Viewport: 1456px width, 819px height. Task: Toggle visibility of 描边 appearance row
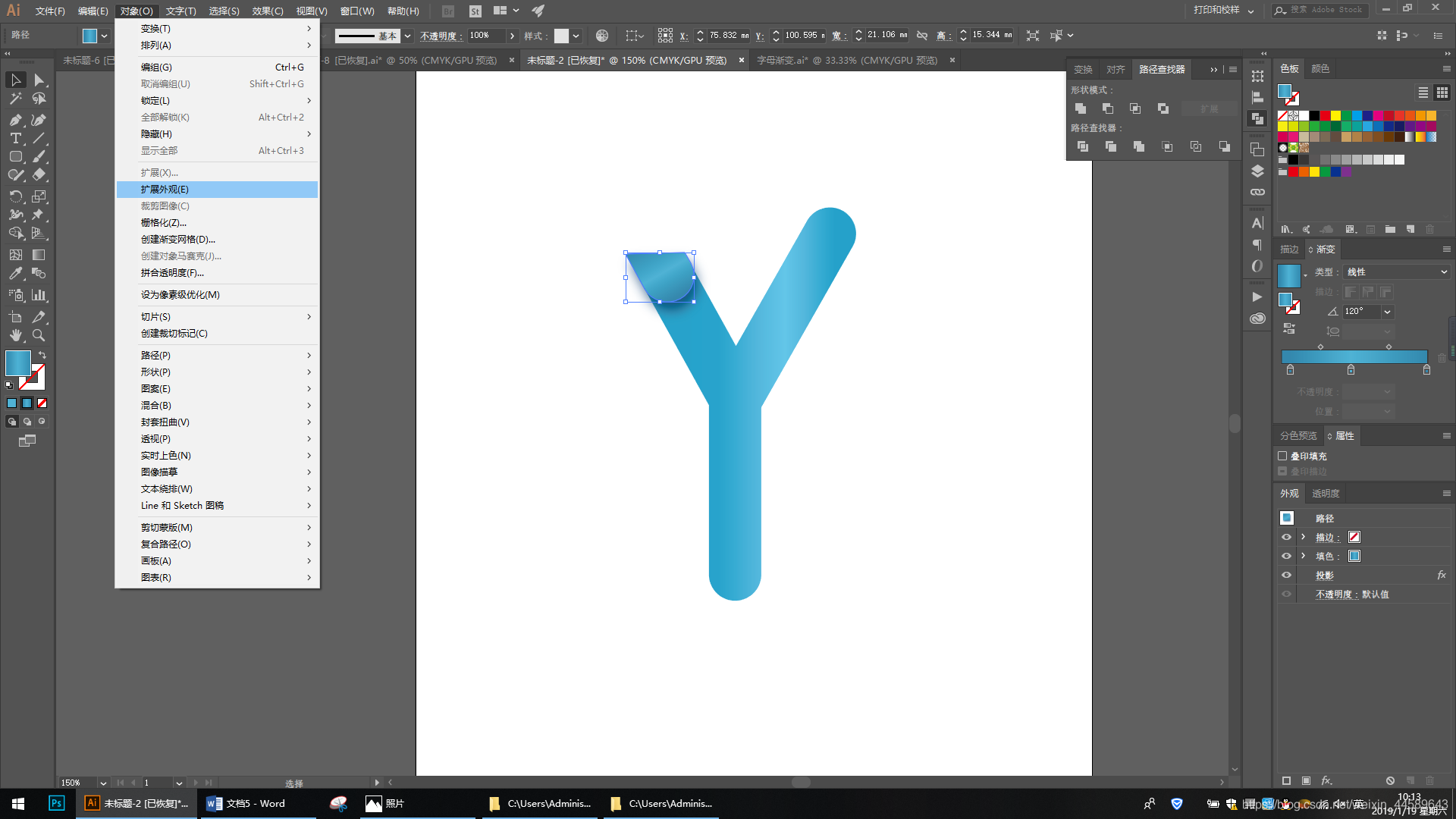coord(1286,537)
